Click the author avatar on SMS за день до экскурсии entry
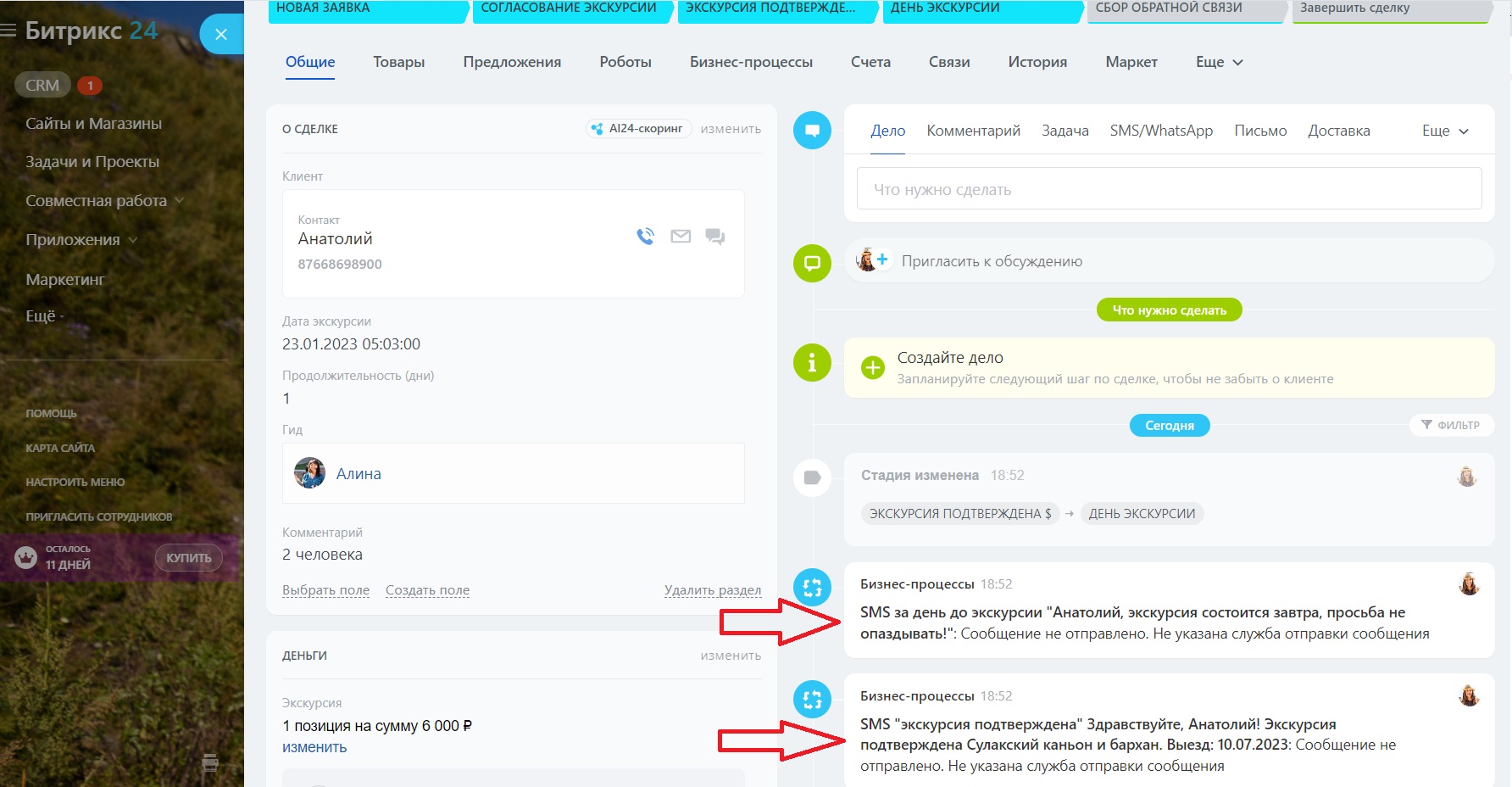Image resolution: width=1512 pixels, height=787 pixels. [x=1469, y=584]
